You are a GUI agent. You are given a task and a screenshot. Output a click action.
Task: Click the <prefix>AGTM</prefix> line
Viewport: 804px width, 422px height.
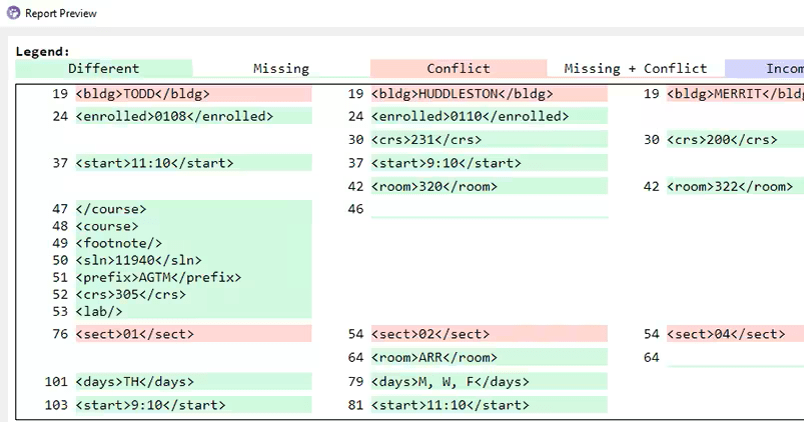(x=193, y=277)
